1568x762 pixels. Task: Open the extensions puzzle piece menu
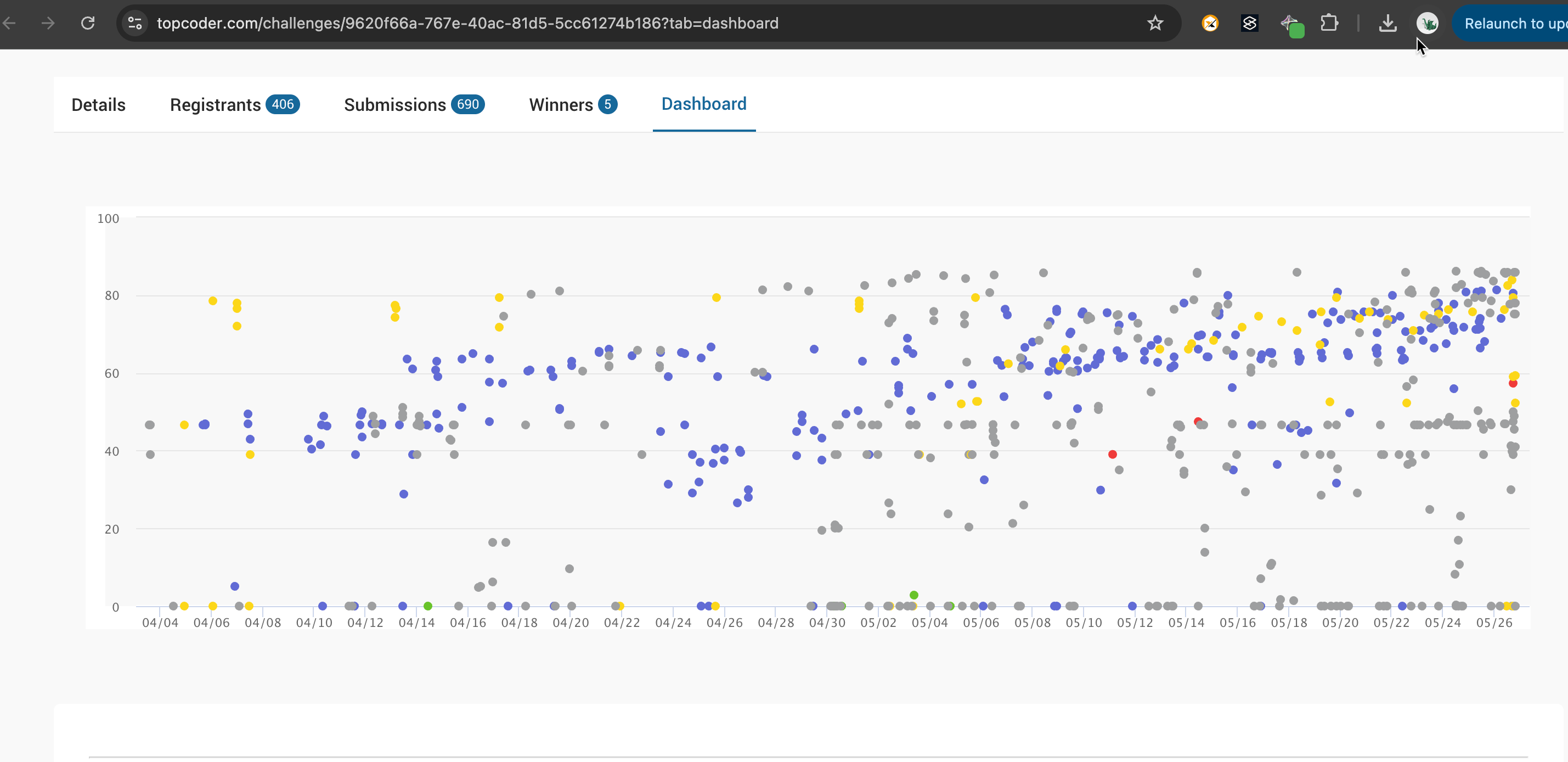point(1329,23)
